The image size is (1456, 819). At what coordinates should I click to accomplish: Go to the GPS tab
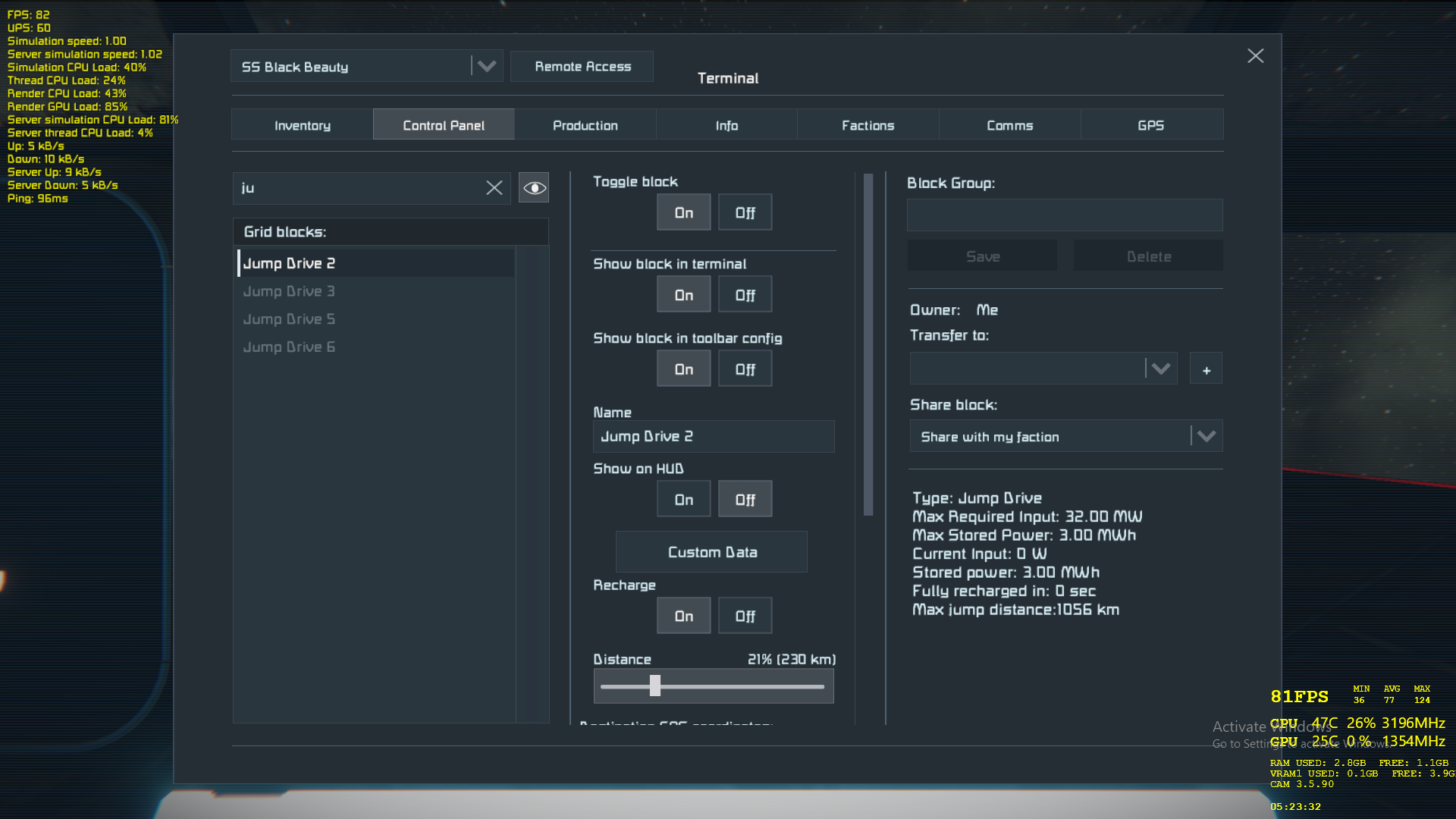coord(1150,125)
